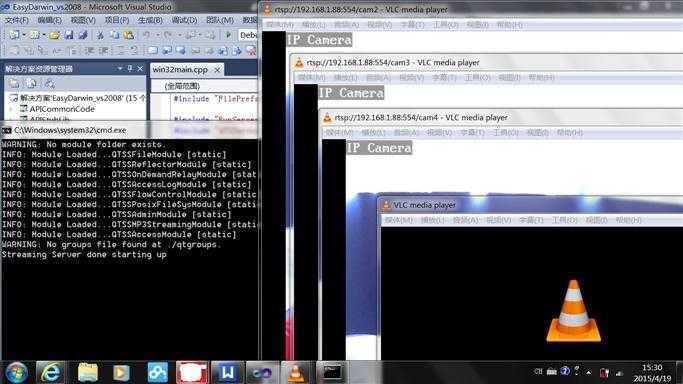Screen dimensions: 683x384
Task: Open the 编辑(E) menu in Visual Studio
Action: coord(50,20)
